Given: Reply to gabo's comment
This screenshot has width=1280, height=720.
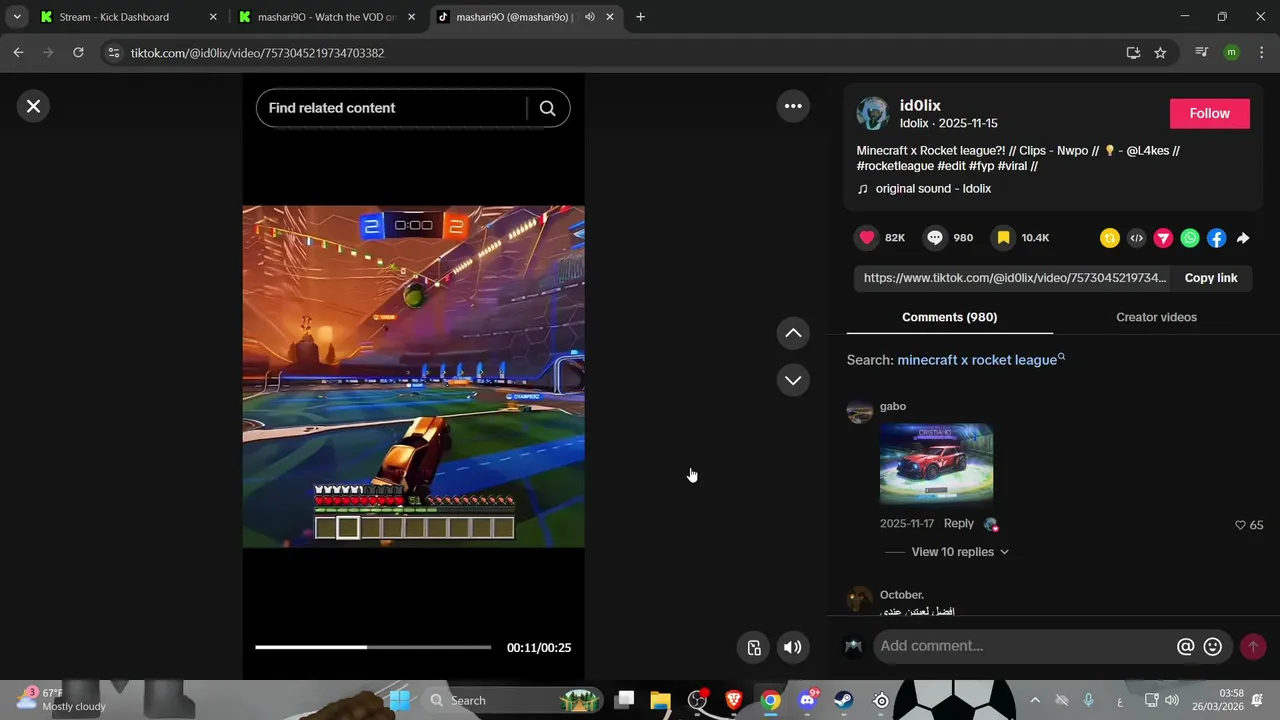Looking at the screenshot, I should pyautogui.click(x=958, y=523).
